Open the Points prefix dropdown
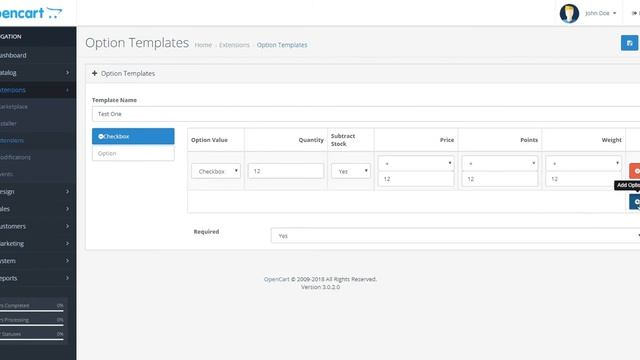Viewport: 640px width, 360px height. coord(500,163)
